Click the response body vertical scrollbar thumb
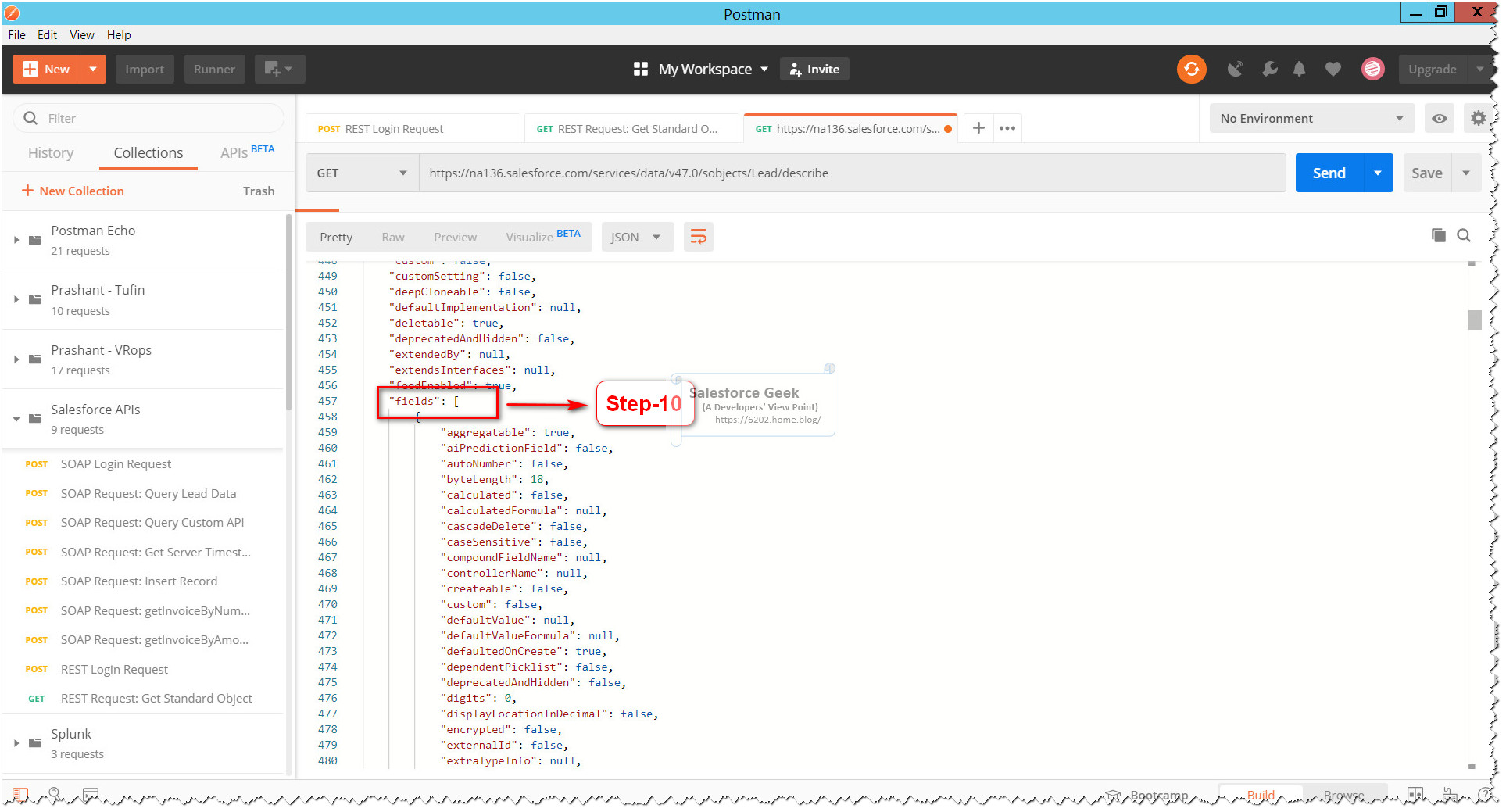This screenshot has height=812, width=1506. [1475, 320]
